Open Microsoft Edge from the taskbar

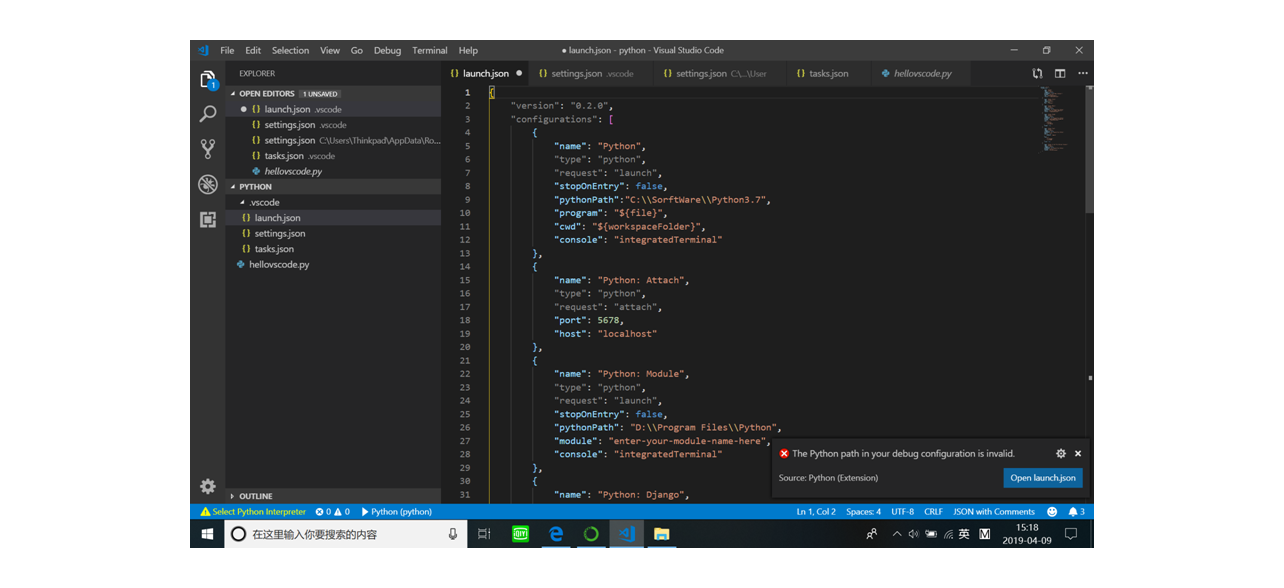click(x=556, y=534)
